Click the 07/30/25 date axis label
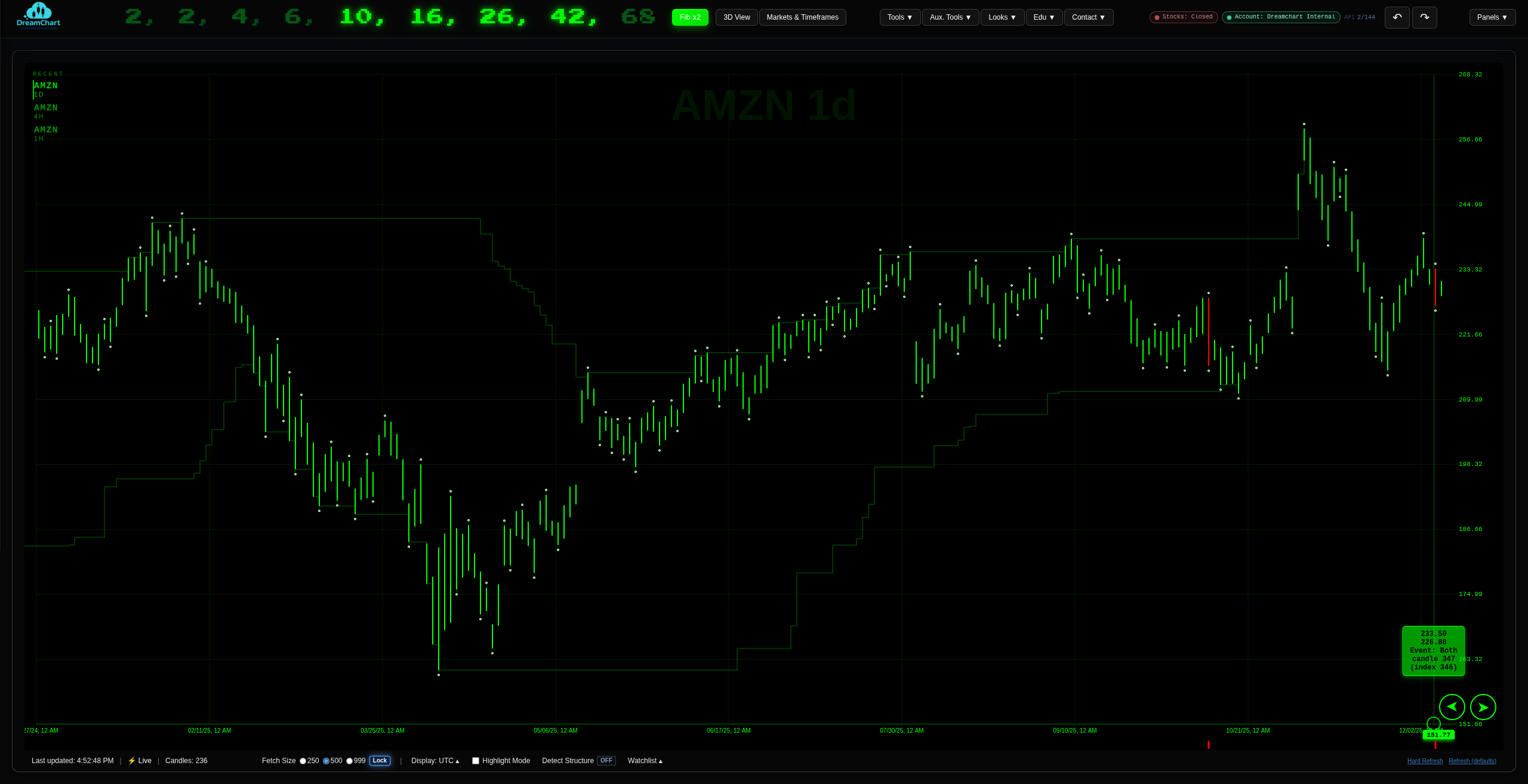This screenshot has height=784, width=1528. pyautogui.click(x=901, y=730)
